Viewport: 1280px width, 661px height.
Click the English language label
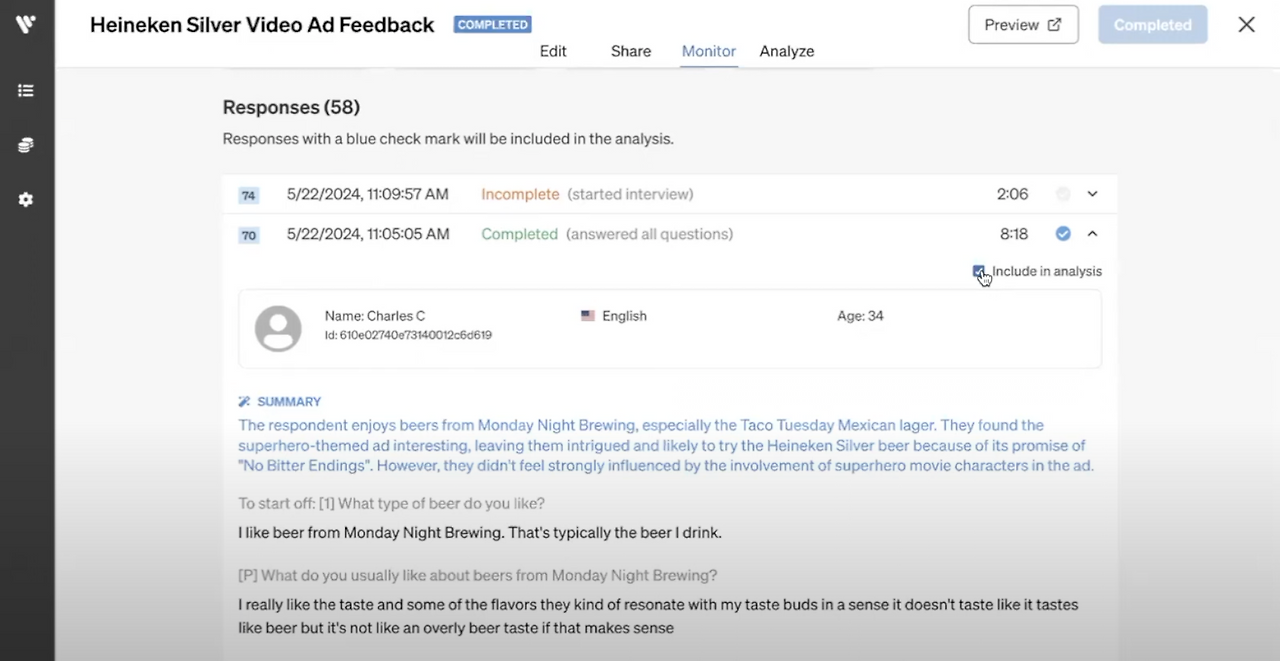click(624, 316)
